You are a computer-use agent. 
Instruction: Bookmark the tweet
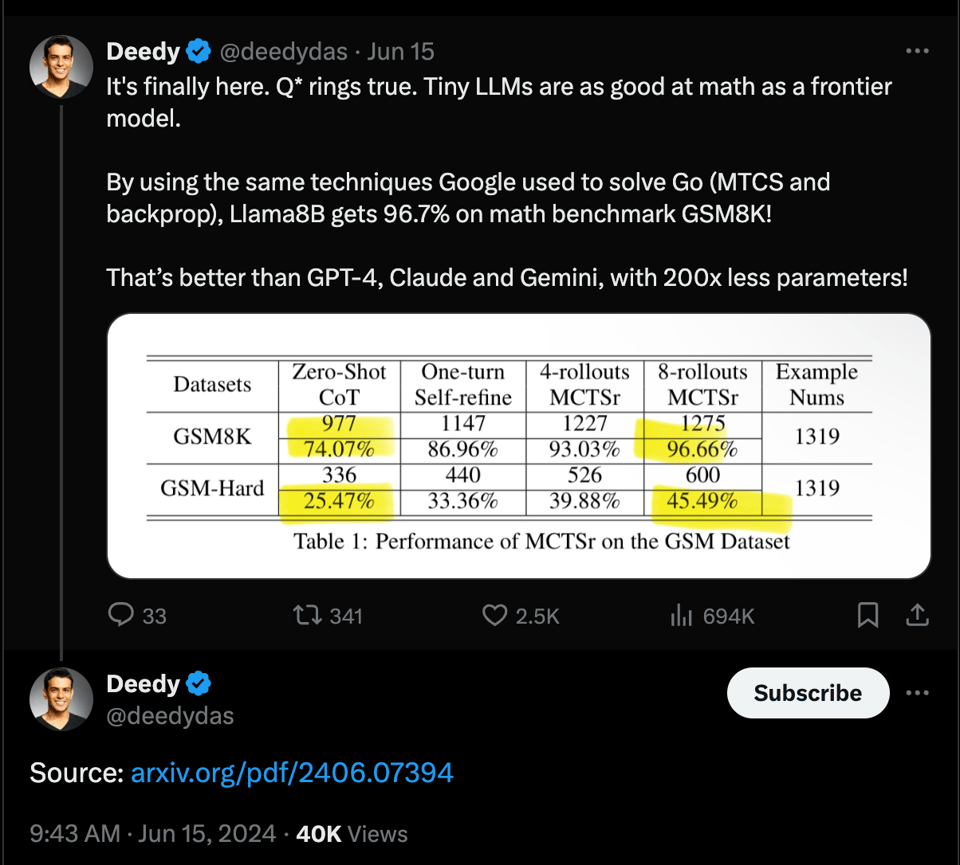tap(868, 616)
